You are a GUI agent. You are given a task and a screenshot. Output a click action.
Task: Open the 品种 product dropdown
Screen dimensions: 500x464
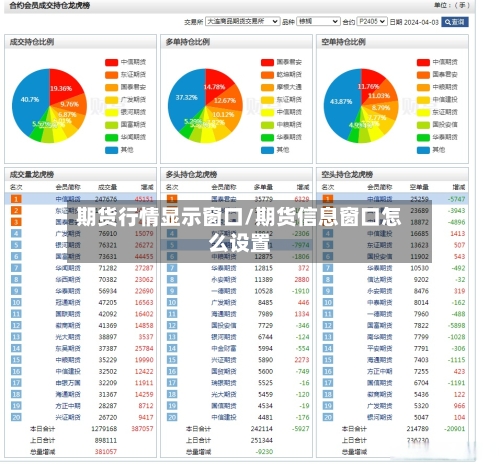pyautogui.click(x=318, y=21)
